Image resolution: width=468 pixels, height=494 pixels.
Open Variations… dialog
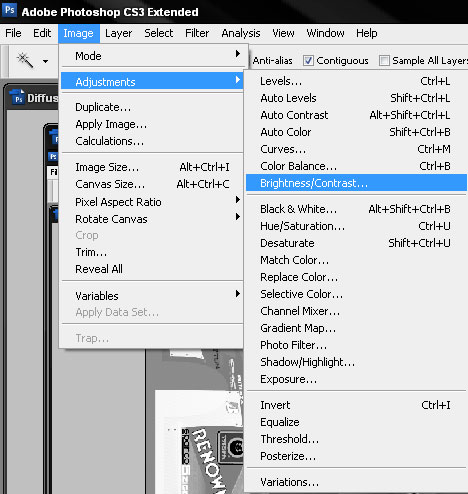(x=356, y=482)
